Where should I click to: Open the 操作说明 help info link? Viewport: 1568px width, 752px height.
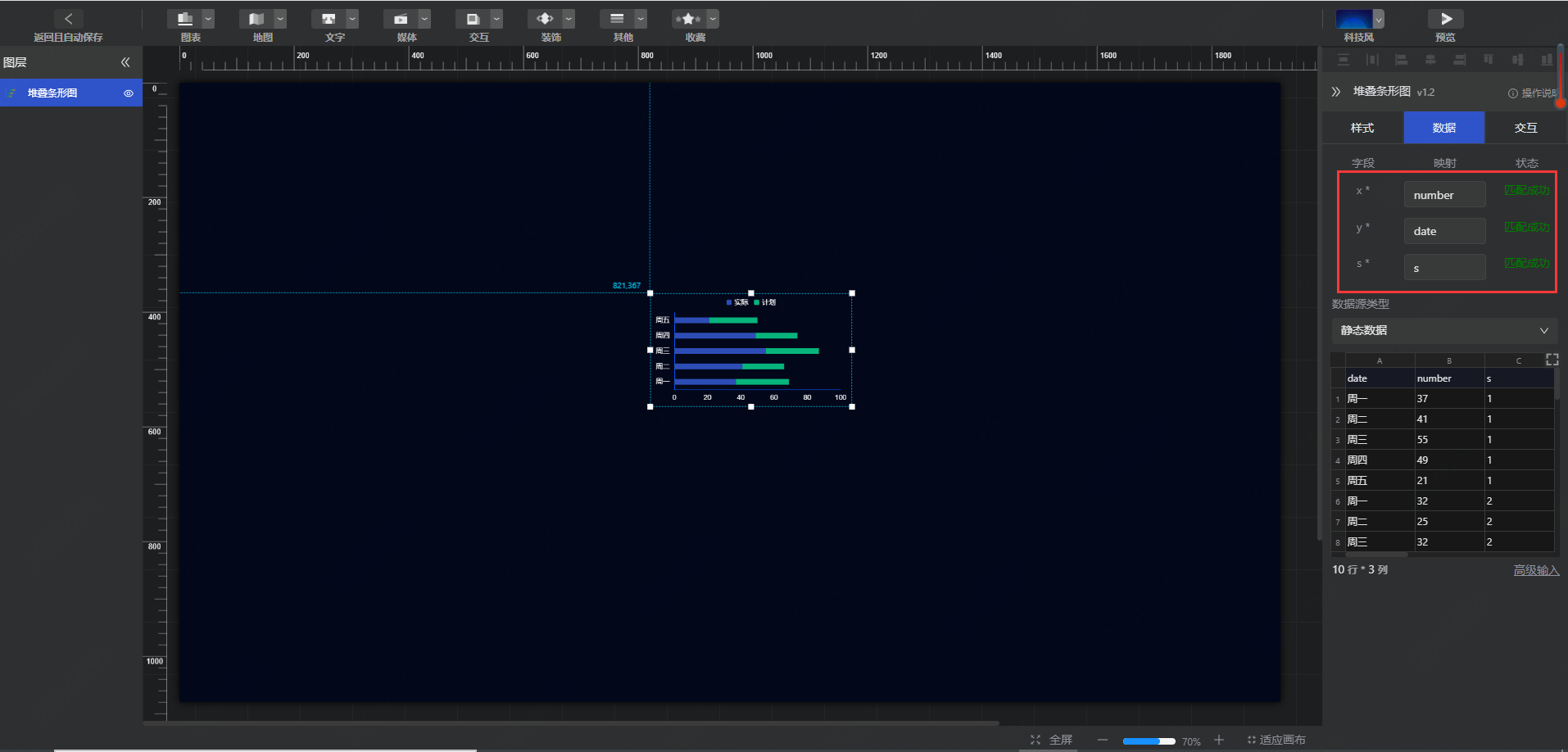[x=1532, y=93]
